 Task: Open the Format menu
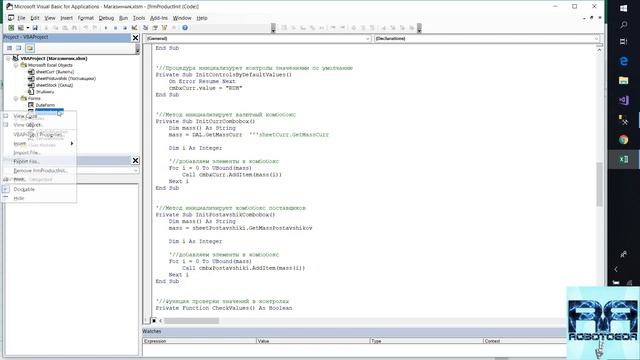click(86, 18)
